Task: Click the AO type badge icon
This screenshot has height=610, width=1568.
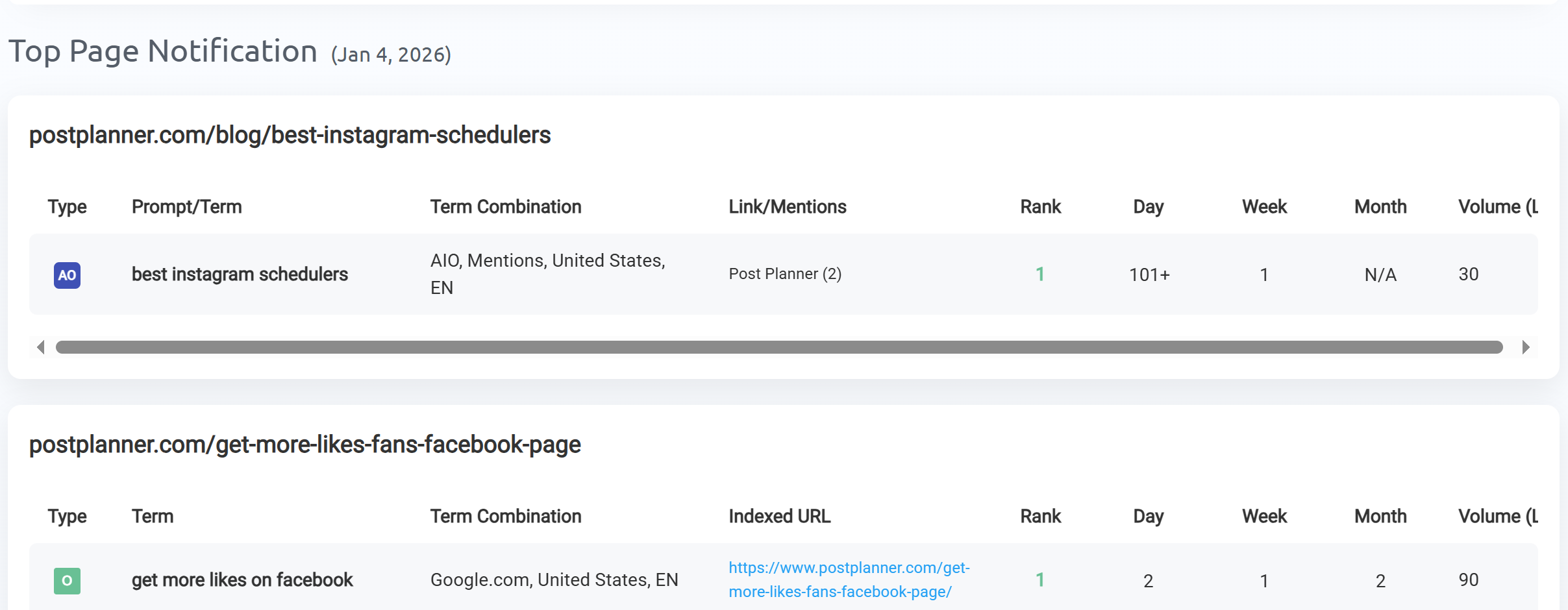Action: [x=67, y=275]
